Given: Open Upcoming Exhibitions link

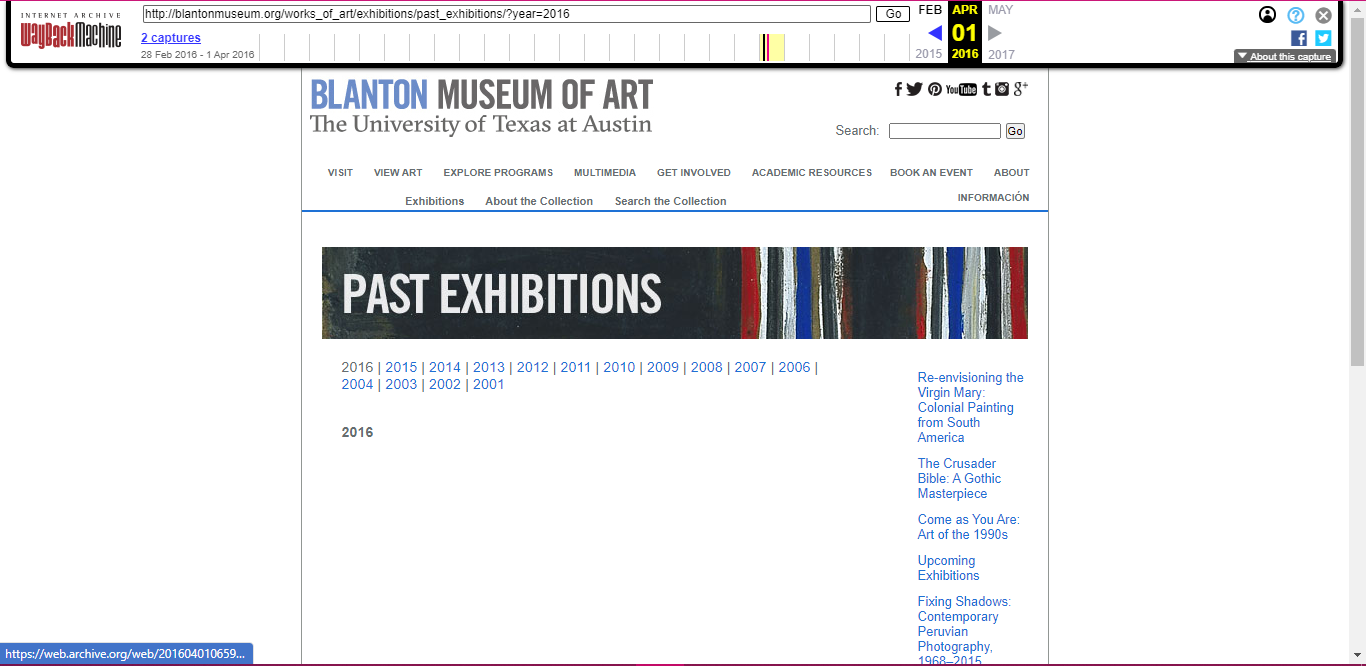Looking at the screenshot, I should (x=948, y=568).
